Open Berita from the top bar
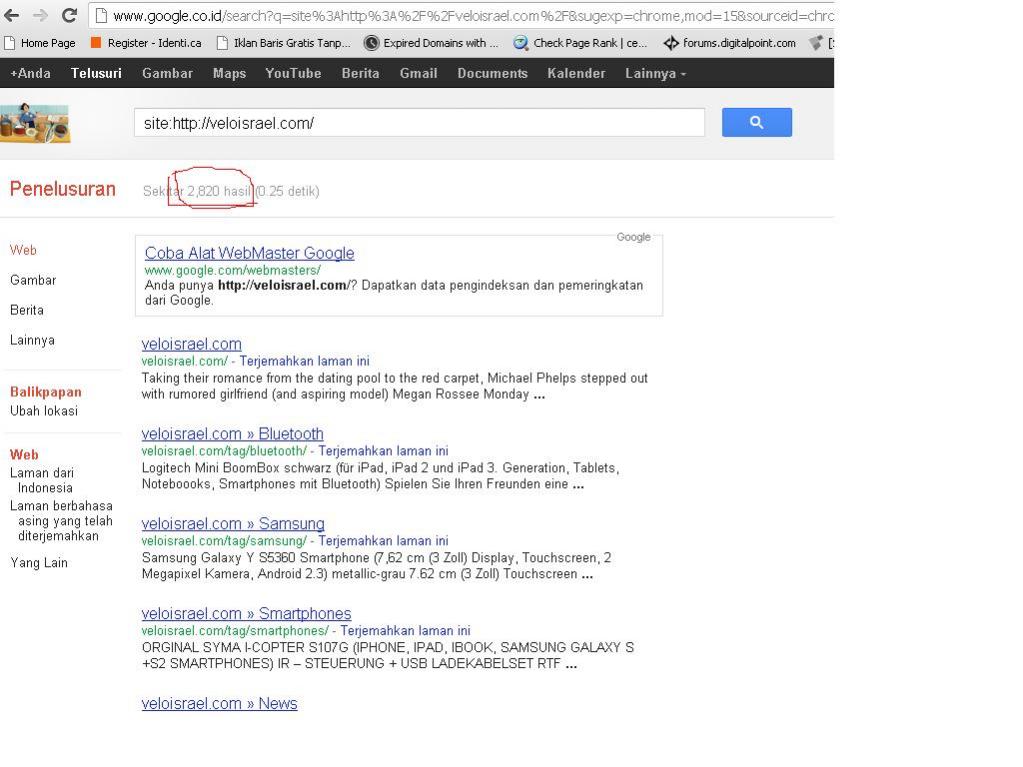 [360, 73]
